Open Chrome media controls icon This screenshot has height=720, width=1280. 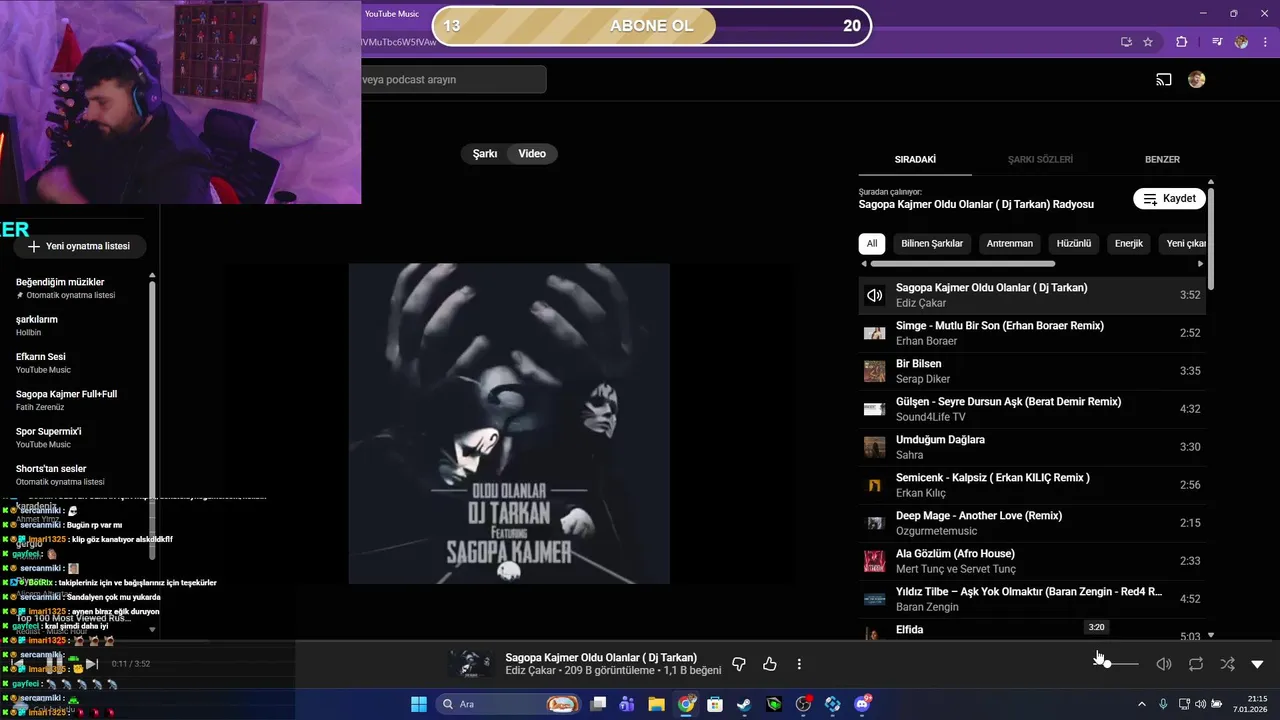tap(1217, 42)
